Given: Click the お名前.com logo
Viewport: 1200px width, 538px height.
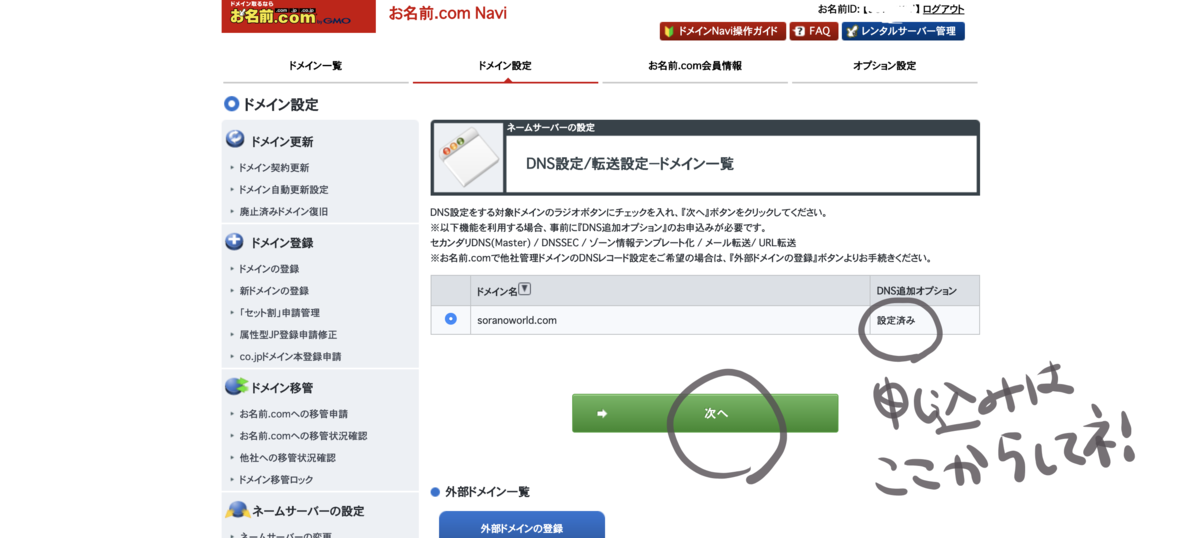Looking at the screenshot, I should click(298, 15).
